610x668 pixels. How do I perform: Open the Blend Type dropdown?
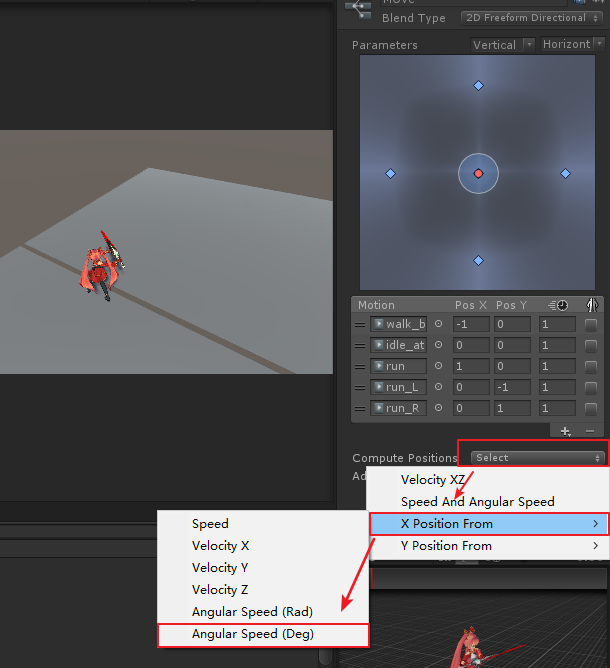coord(531,18)
